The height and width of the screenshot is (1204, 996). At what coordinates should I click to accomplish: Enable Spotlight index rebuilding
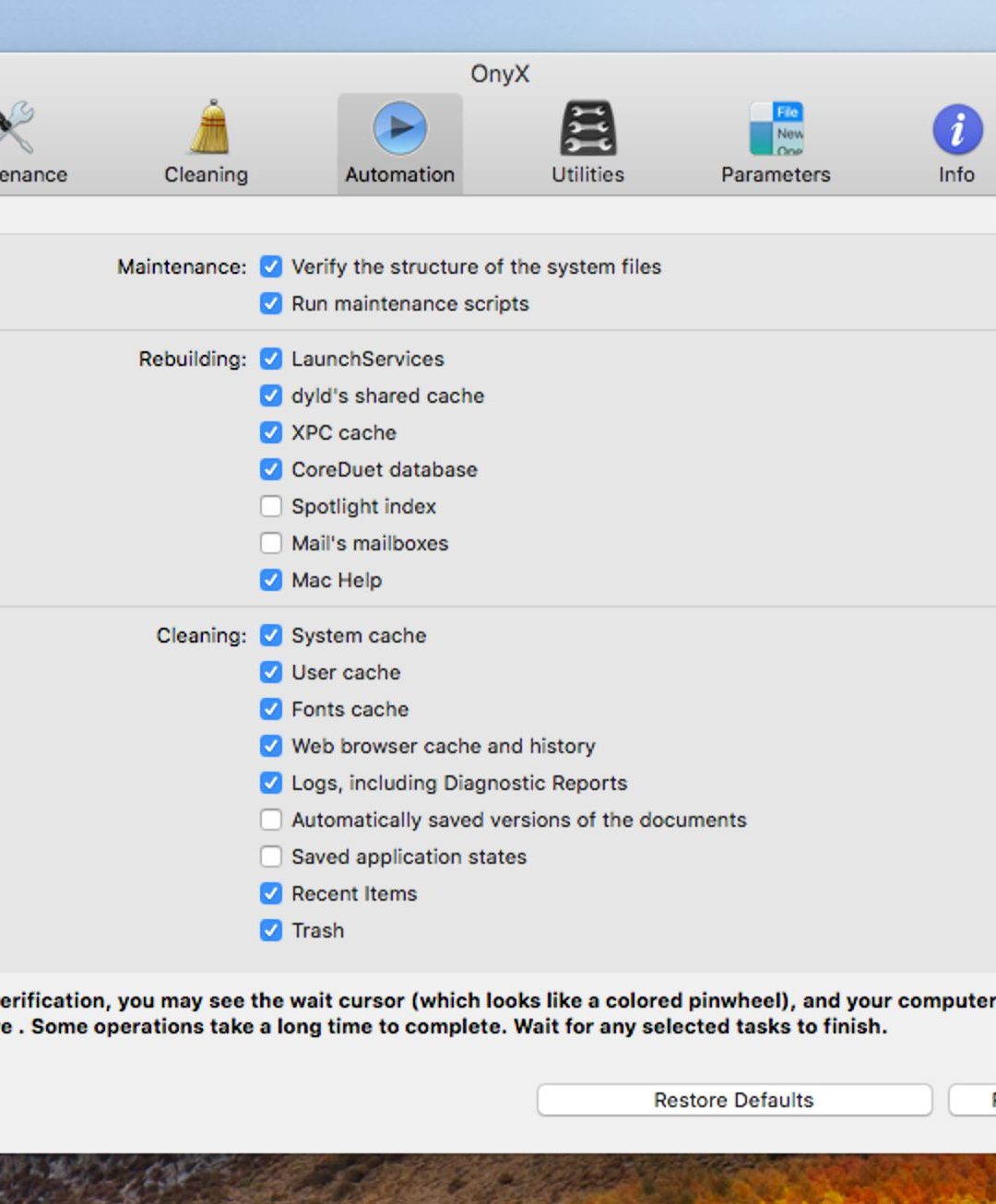pyautogui.click(x=270, y=506)
